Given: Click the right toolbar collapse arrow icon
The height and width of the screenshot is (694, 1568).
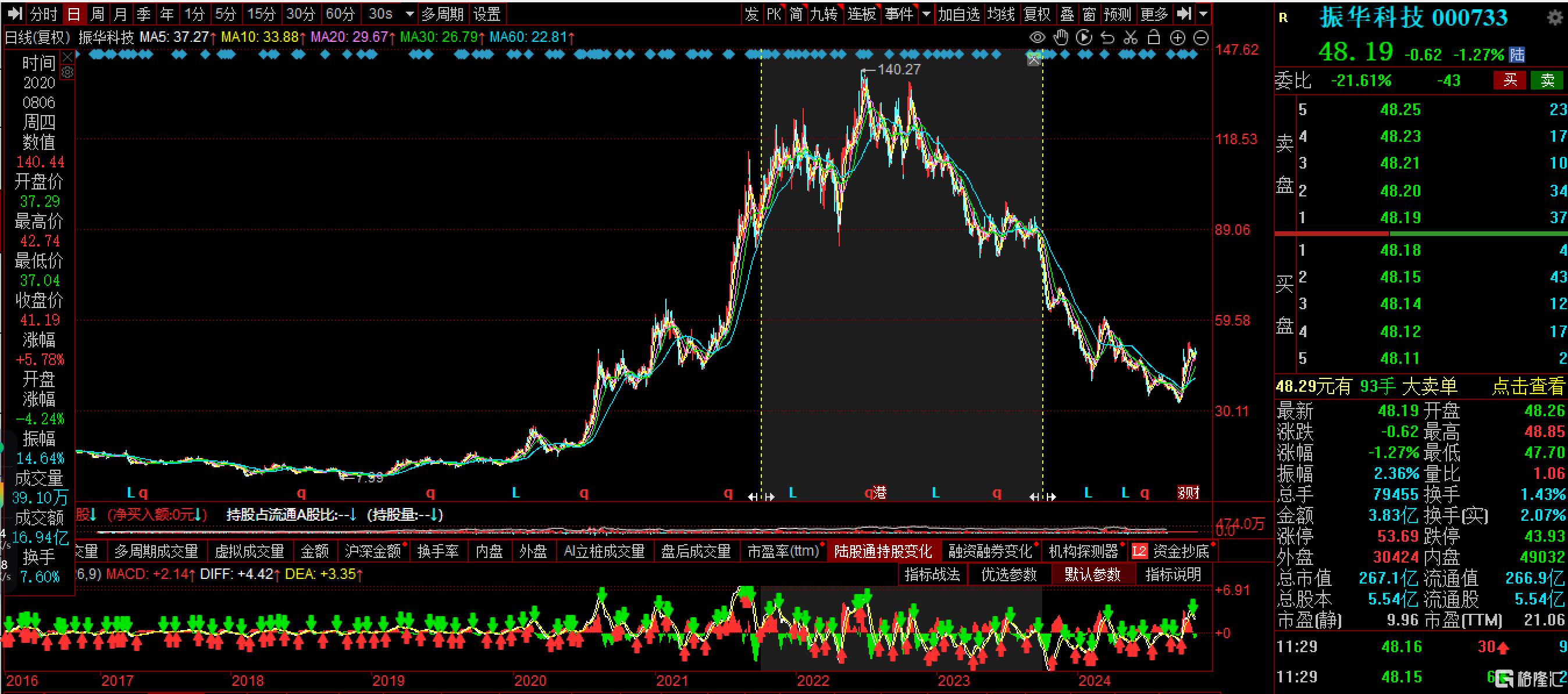Looking at the screenshot, I should pos(1184,13).
